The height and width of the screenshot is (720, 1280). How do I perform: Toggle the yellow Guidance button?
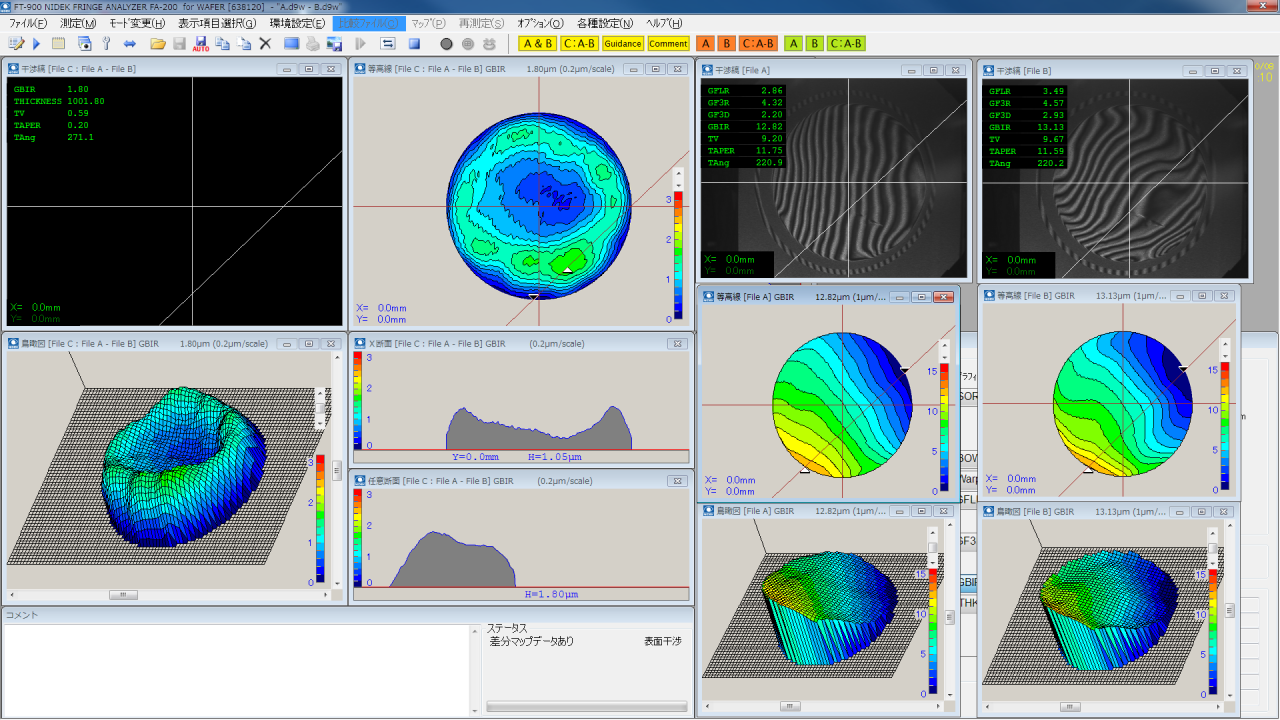click(x=622, y=44)
